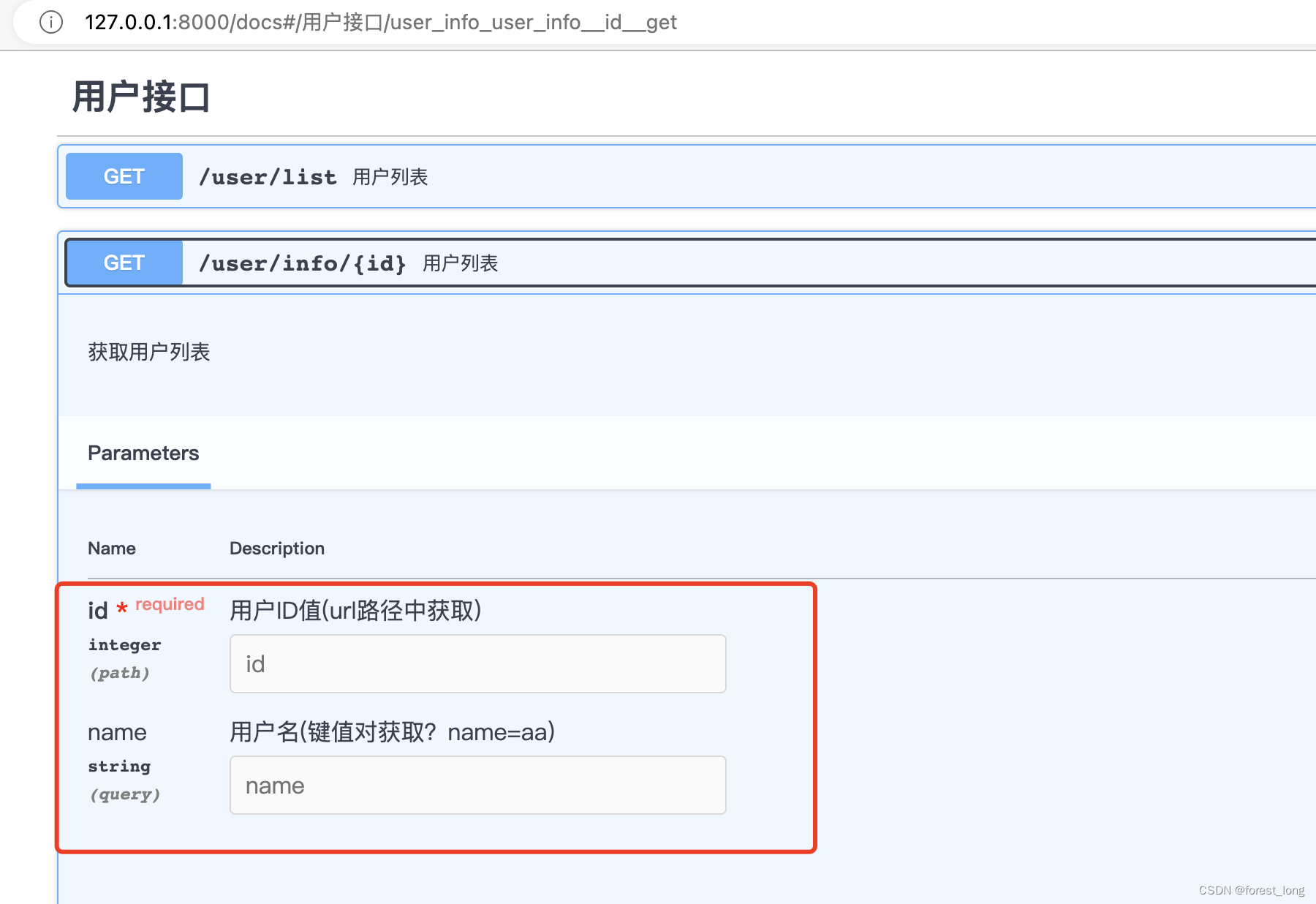Screen dimensions: 1316x904
Task: Click the GET badge on /user/list
Action: [x=123, y=176]
